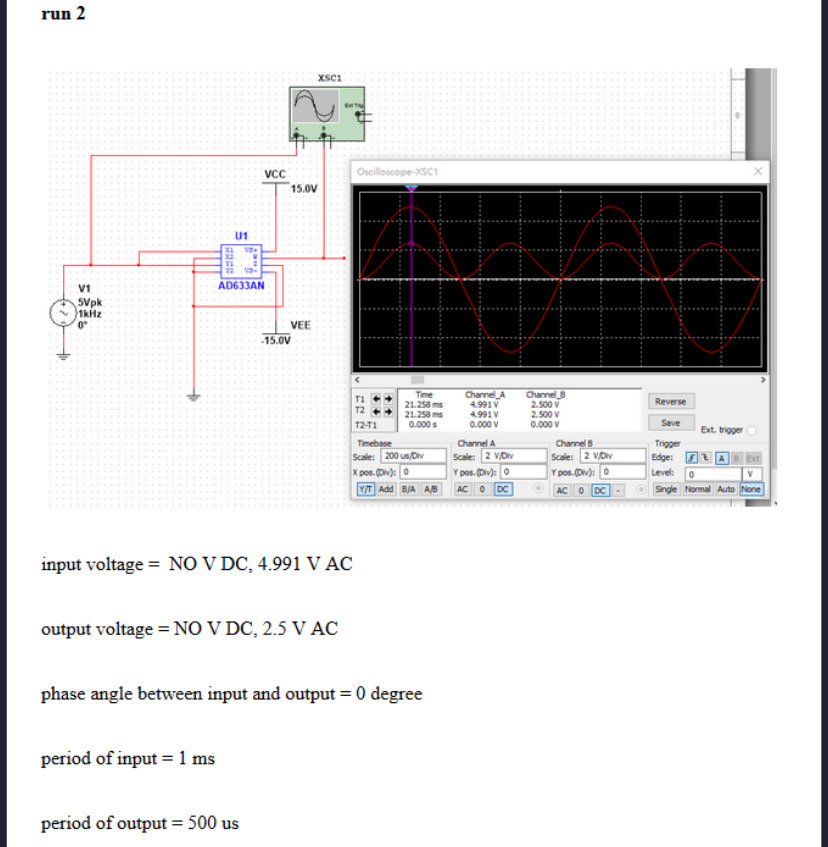Click the Reverse button
The width and height of the screenshot is (828, 847).
coord(671,401)
